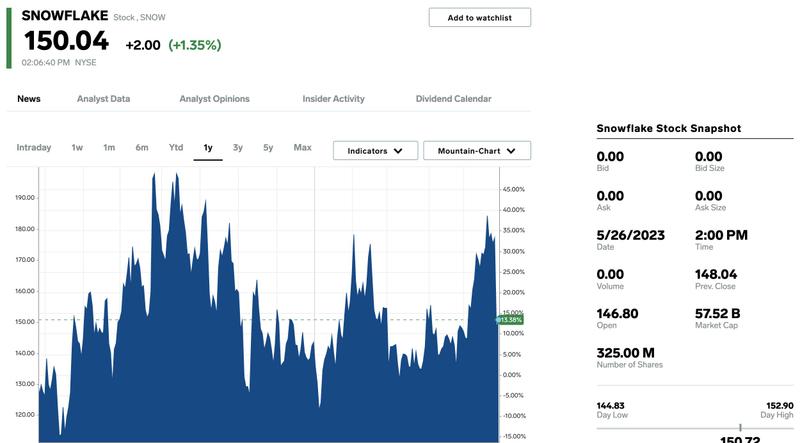Expand the Mountain-Chart type dropdown
The width and height of the screenshot is (800, 443).
477,151
